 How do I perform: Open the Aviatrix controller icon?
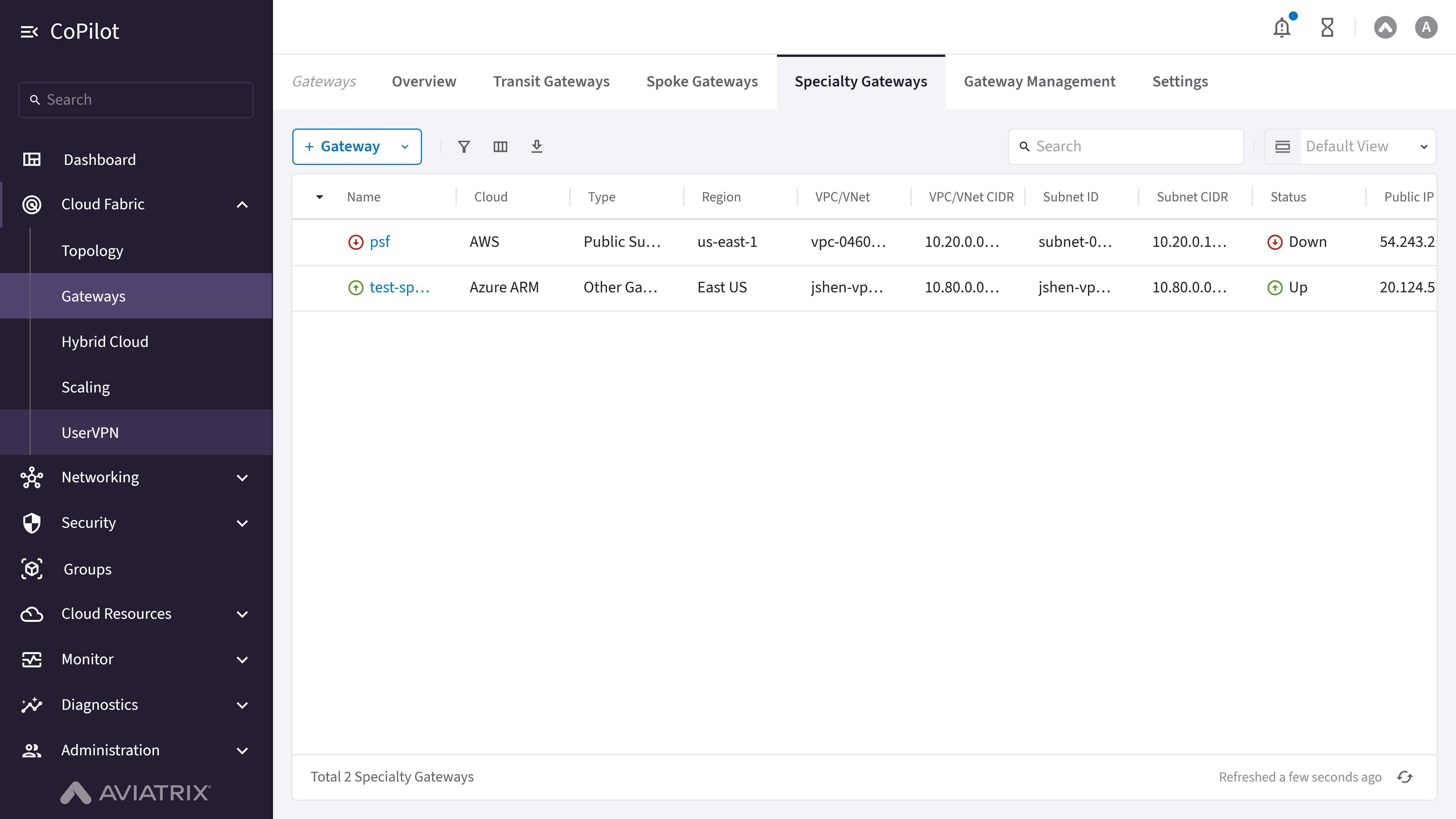[x=1385, y=27]
